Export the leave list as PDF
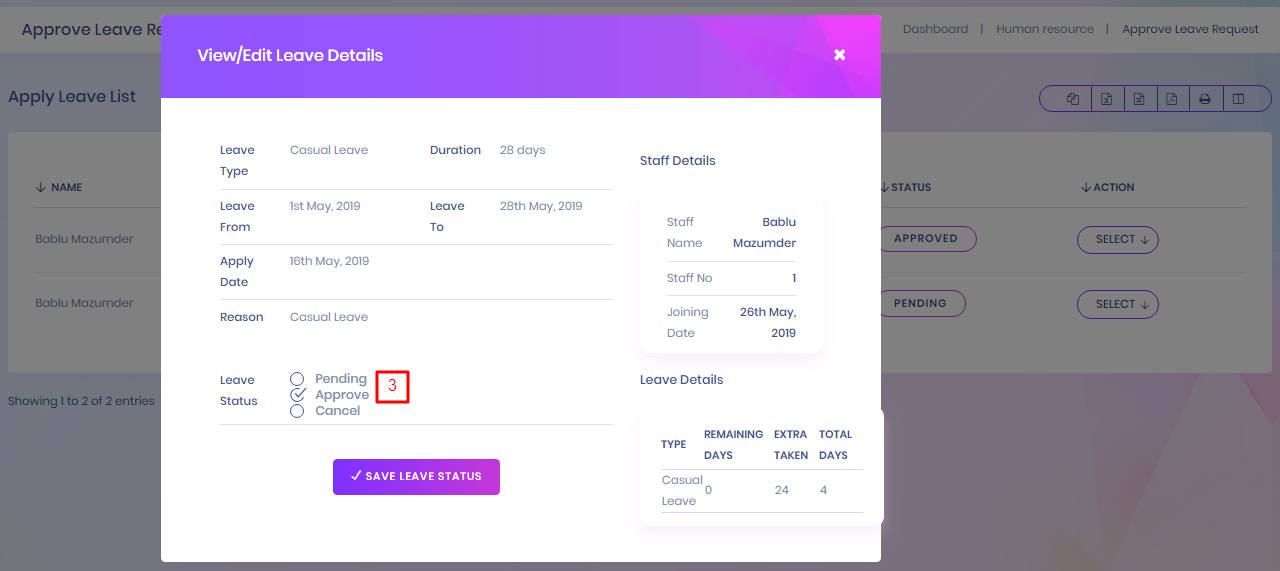The height and width of the screenshot is (571, 1280). click(1172, 99)
